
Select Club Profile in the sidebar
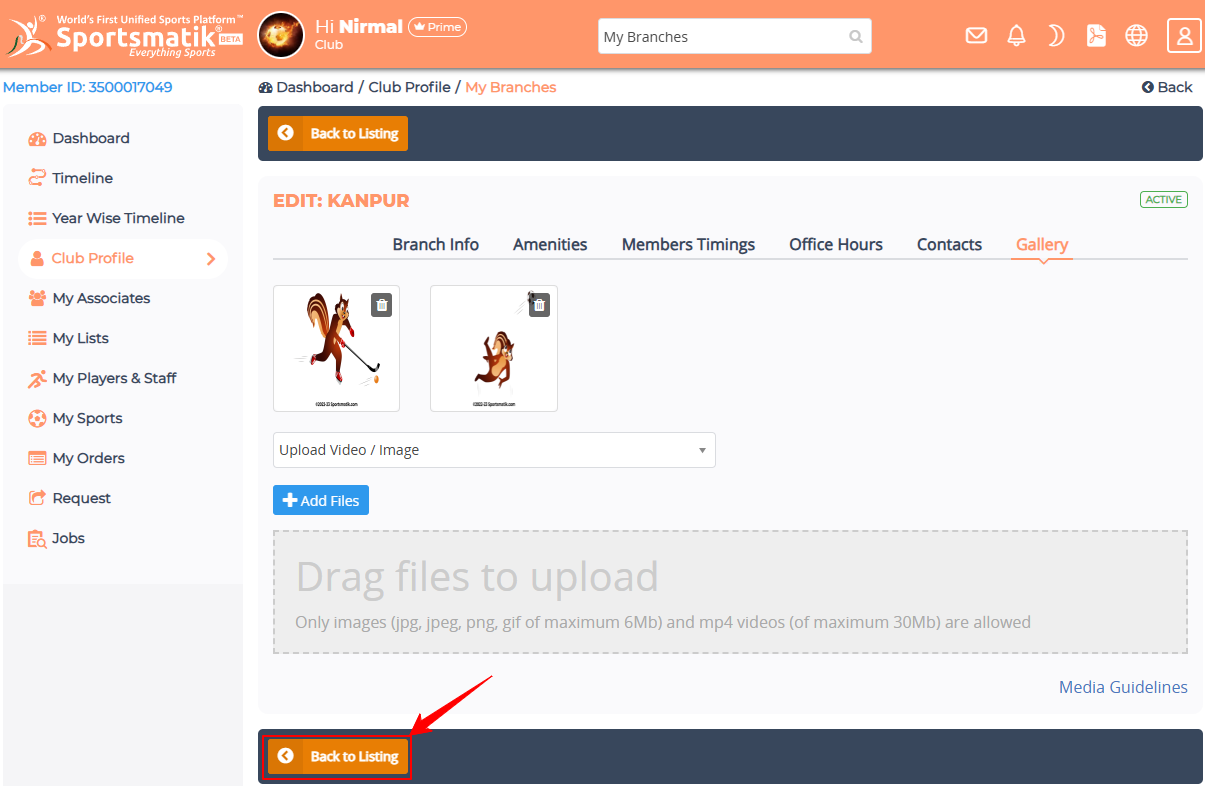click(x=123, y=258)
